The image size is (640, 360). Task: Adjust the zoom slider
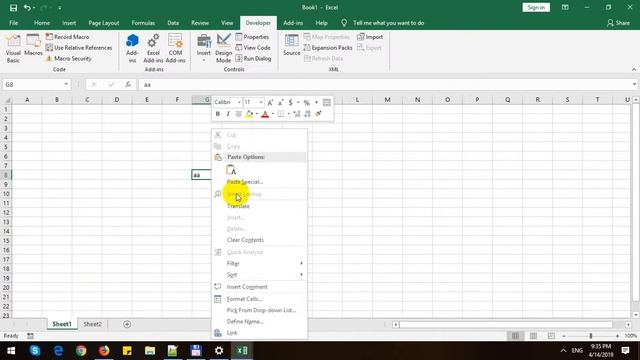coord(591,336)
